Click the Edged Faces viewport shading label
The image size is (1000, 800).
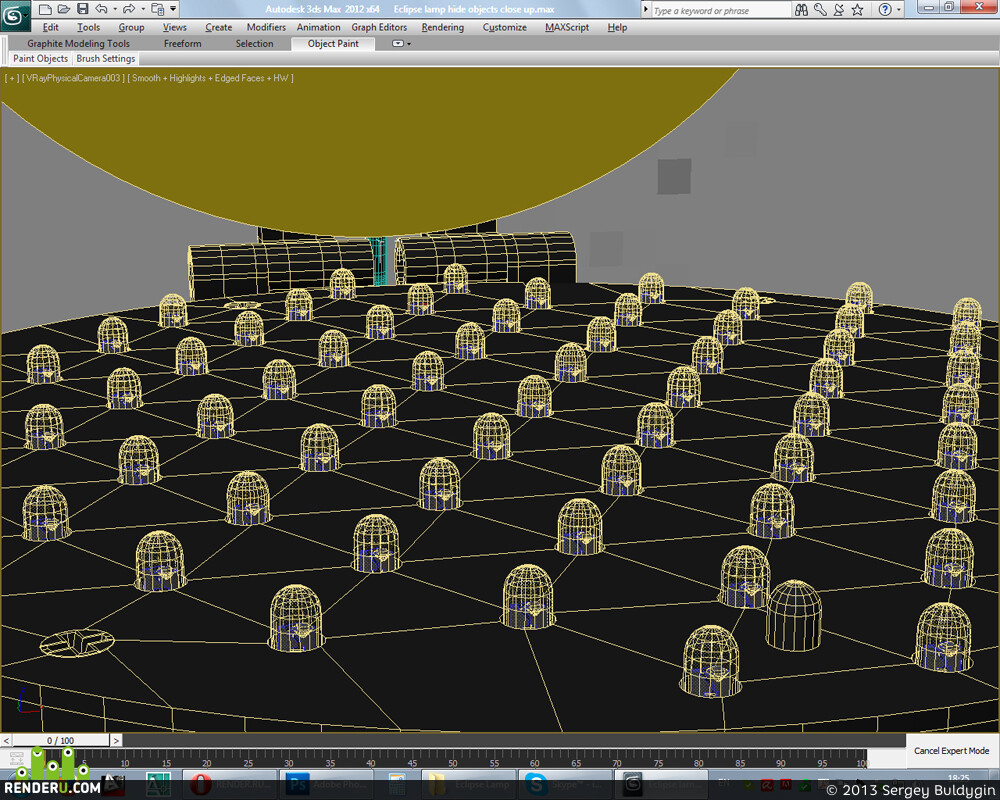coord(239,78)
